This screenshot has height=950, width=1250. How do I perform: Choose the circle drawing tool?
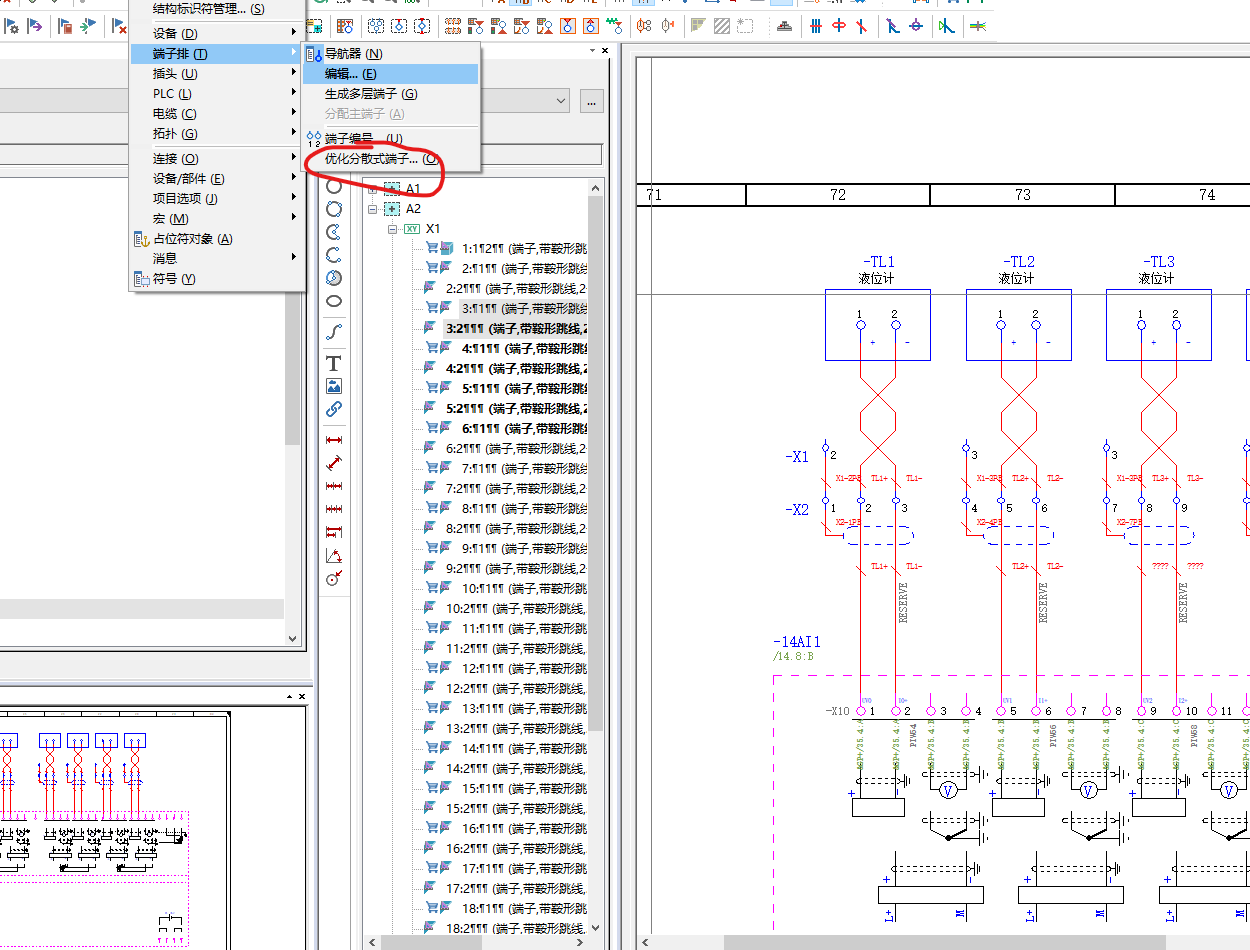334,186
